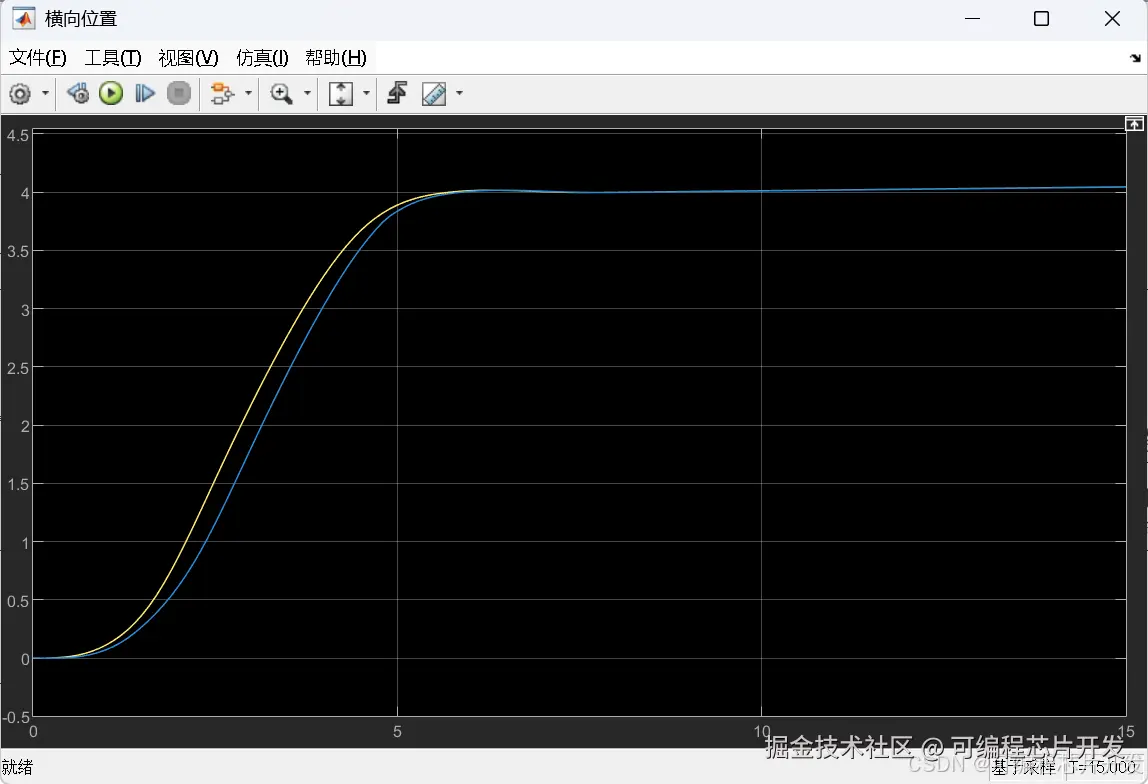Select the zoom magnifier tool
Screen dimensions: 1148x784
click(281, 93)
